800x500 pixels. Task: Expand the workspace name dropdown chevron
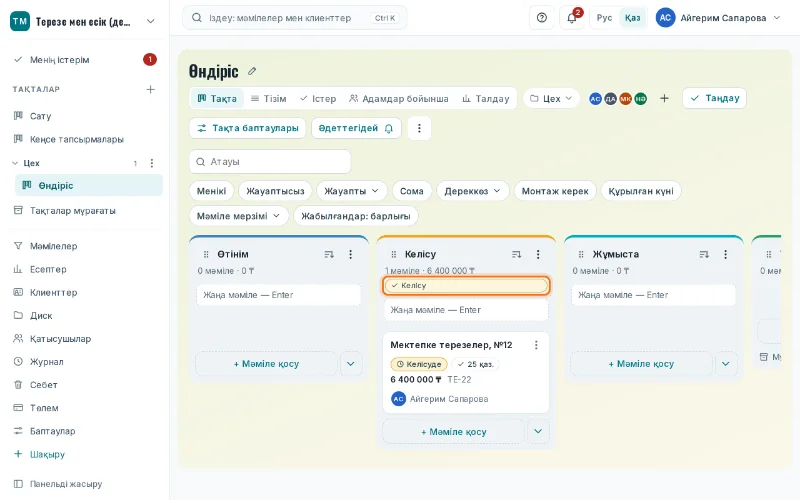tap(151, 21)
